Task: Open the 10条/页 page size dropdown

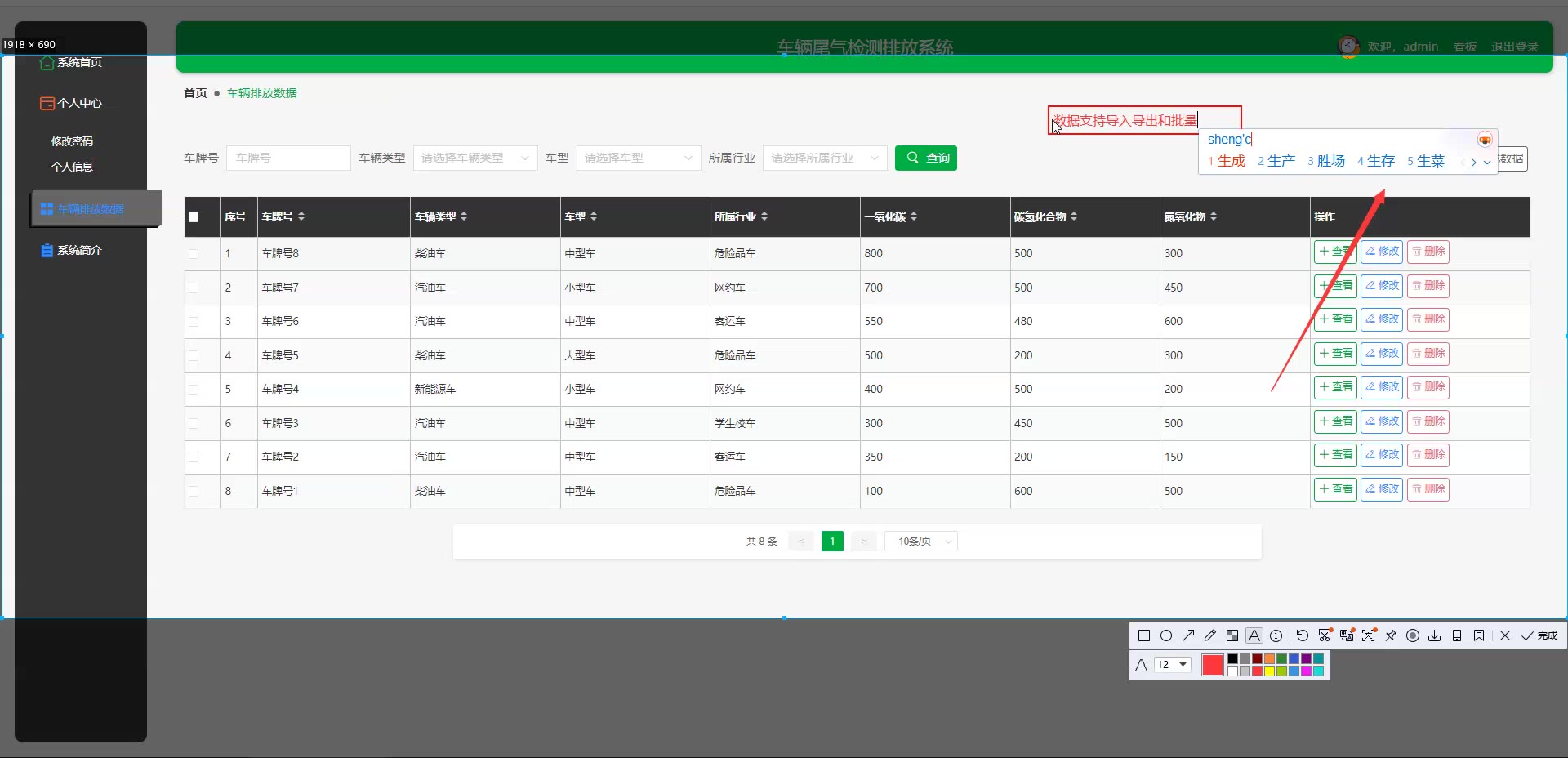Action: 921,542
